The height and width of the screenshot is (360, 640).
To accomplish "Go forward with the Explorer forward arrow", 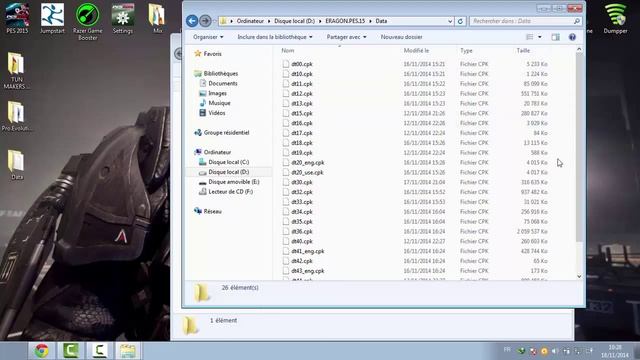I will 205,21.
